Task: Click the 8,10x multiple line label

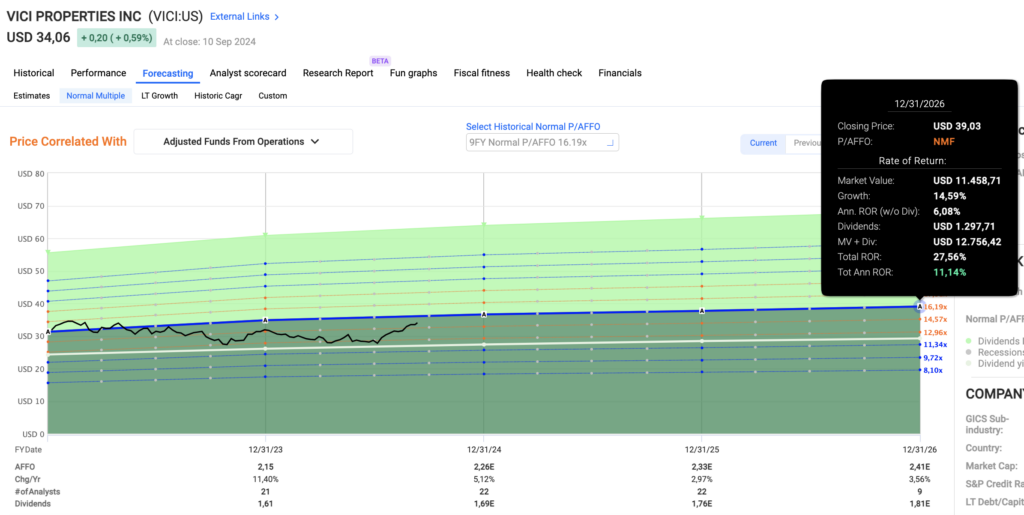Action: (x=933, y=370)
